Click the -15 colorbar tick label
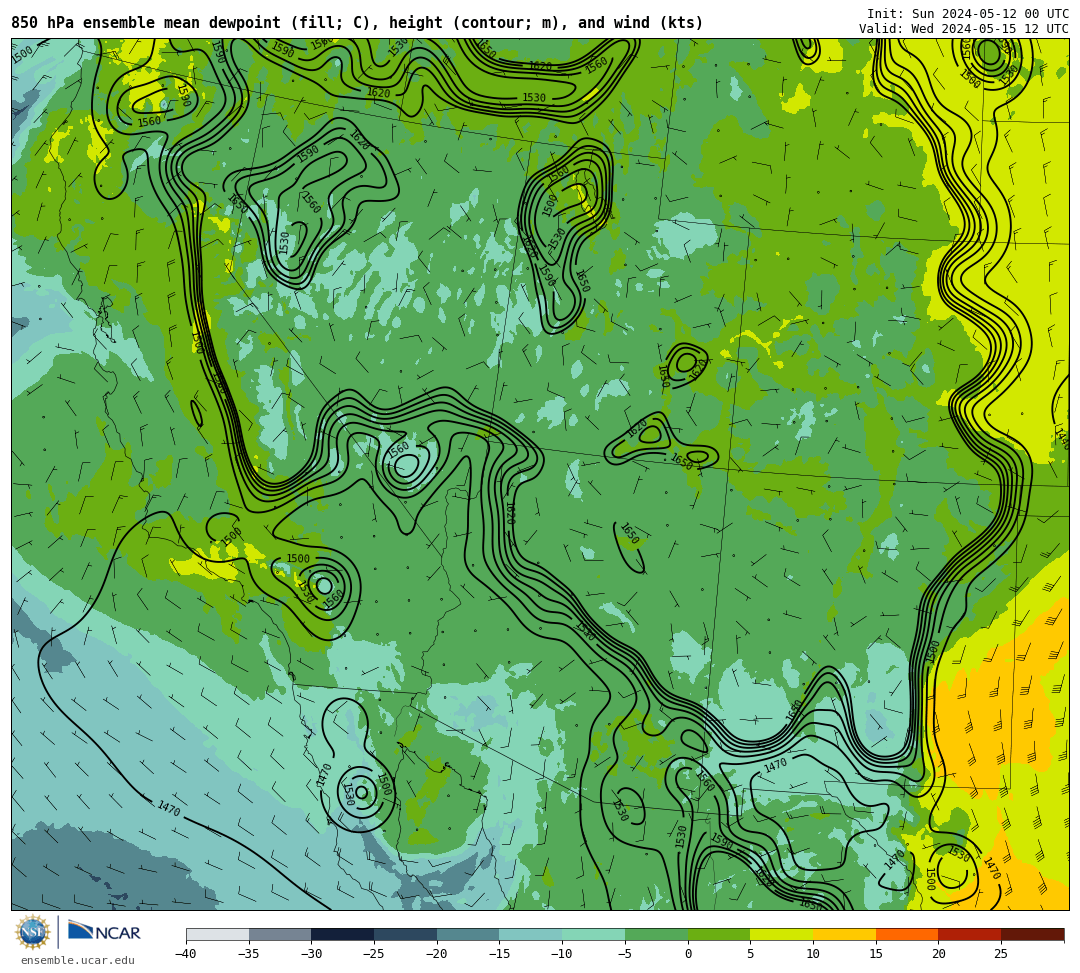This screenshot has height=973, width=1080. (499, 954)
